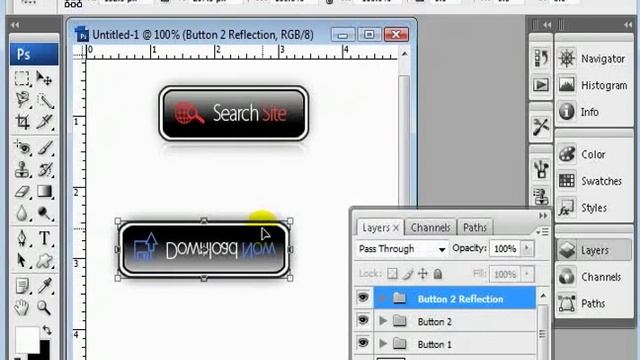Click the Opacity 100% input field
This screenshot has height=360, width=640.
(505, 249)
